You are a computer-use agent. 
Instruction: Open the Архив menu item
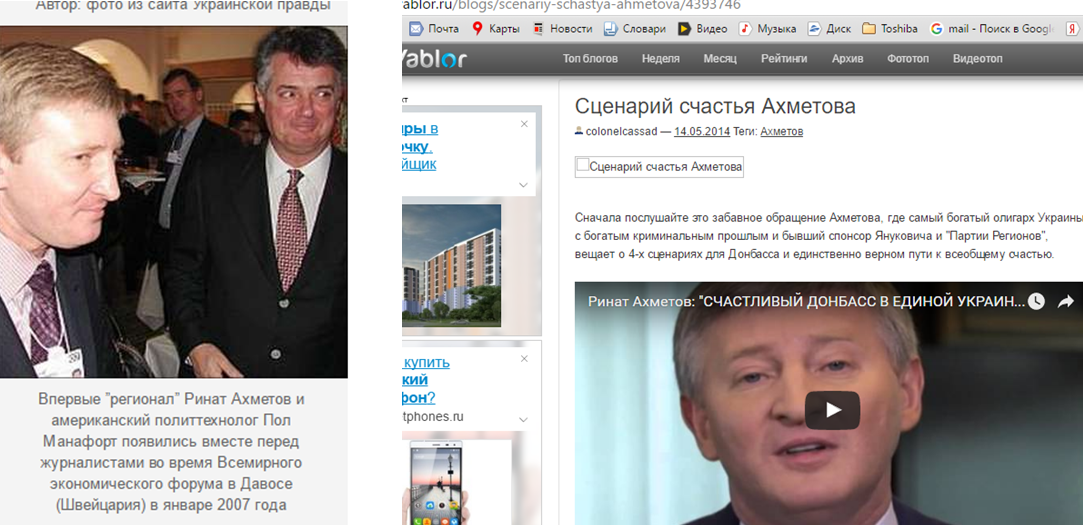(x=847, y=59)
